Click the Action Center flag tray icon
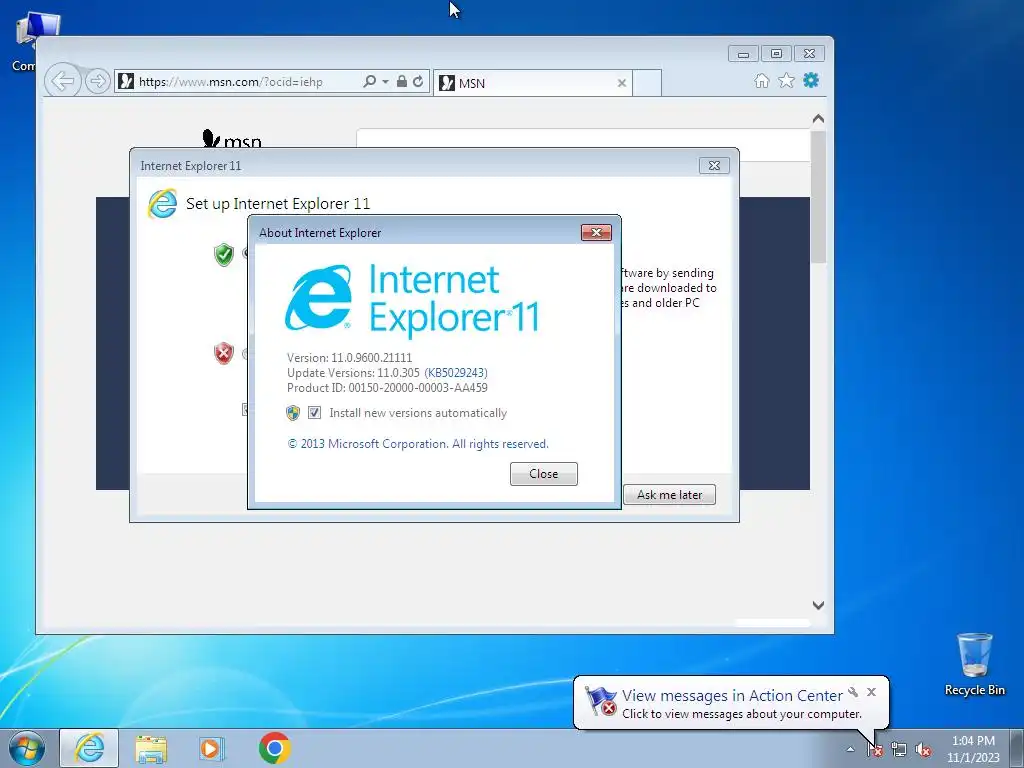Viewport: 1024px width, 768px height. [874, 750]
